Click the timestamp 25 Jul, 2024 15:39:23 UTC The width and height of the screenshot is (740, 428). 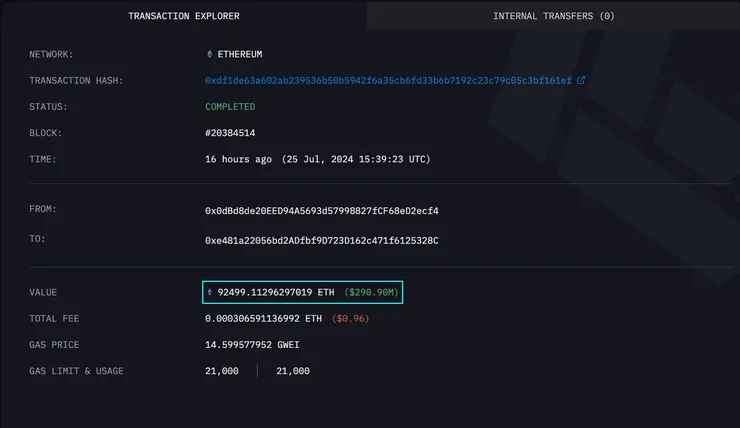point(356,159)
